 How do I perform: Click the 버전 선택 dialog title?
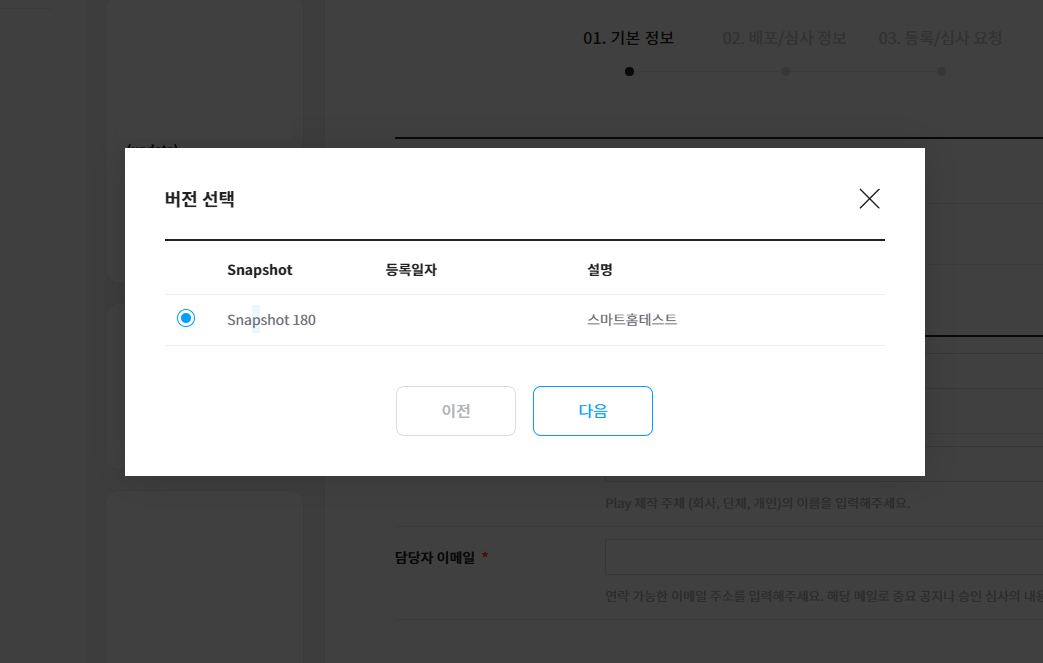tap(200, 199)
